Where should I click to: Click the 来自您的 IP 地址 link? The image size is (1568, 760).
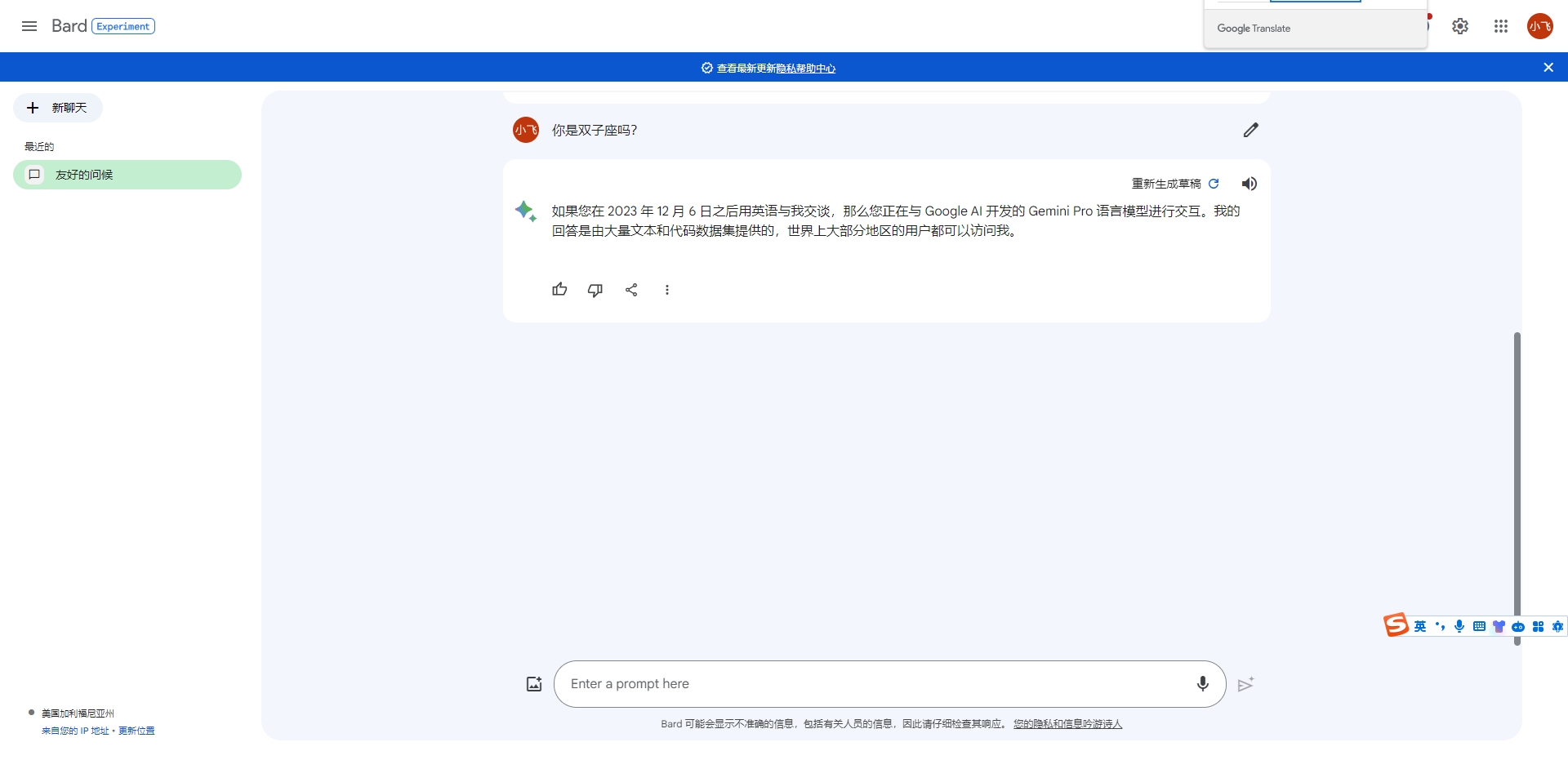coord(75,731)
